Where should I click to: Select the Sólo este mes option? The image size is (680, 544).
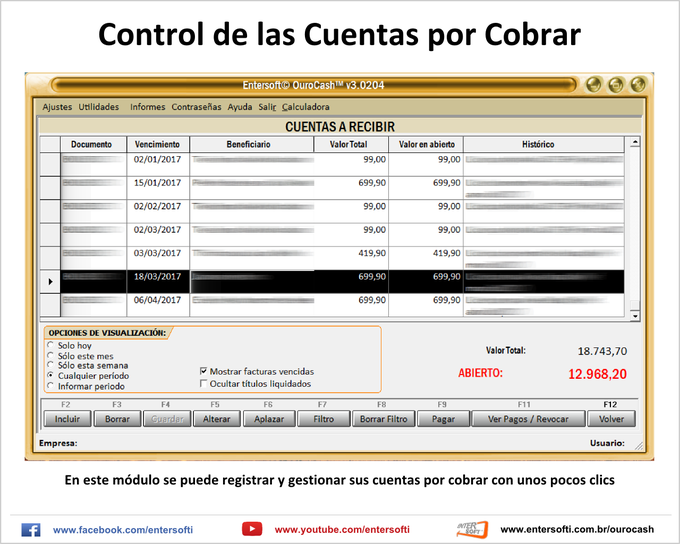pyautogui.click(x=50, y=355)
